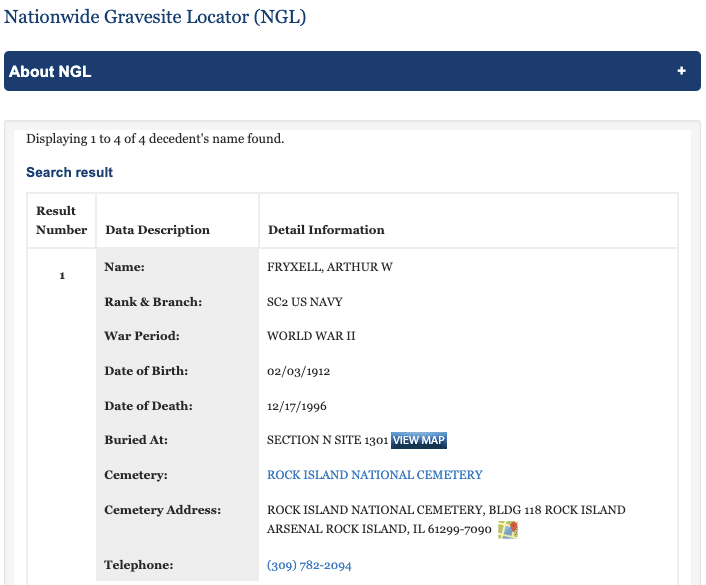Click the Telephone: label

pos(139,565)
